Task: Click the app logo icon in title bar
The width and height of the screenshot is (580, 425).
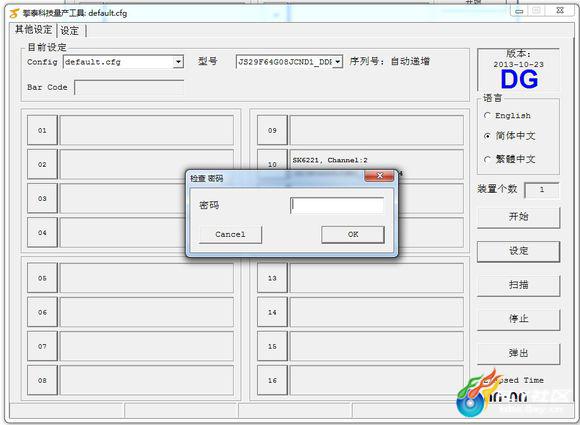Action: (14, 14)
